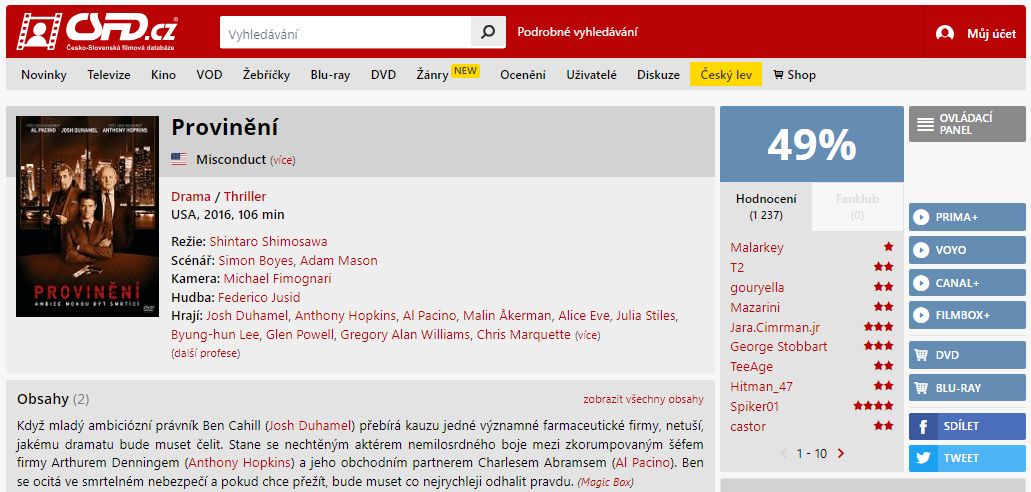Switch to the Fanklub tab

[857, 207]
